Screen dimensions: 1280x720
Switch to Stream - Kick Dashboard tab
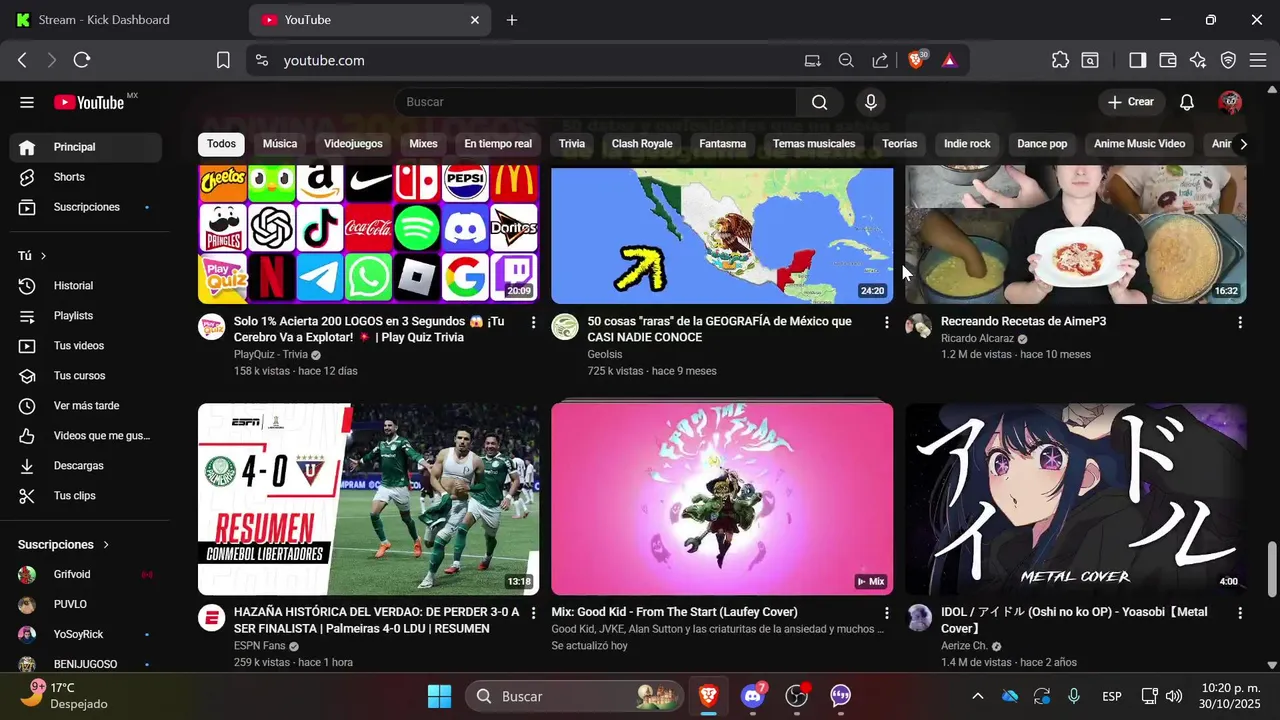(x=104, y=20)
